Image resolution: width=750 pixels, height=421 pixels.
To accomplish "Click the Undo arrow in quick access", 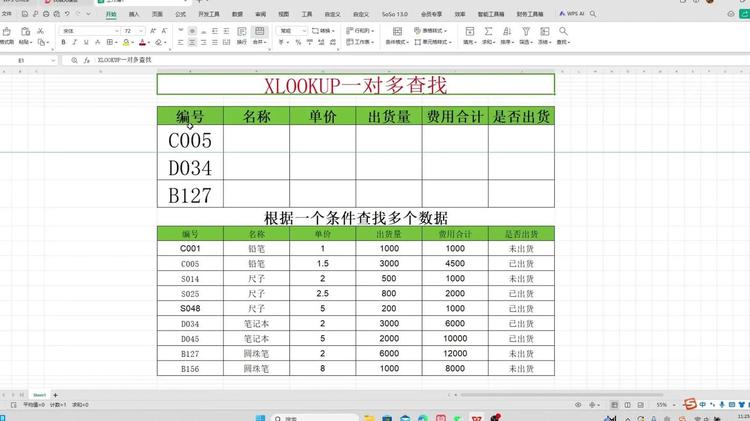I will 67,14.
